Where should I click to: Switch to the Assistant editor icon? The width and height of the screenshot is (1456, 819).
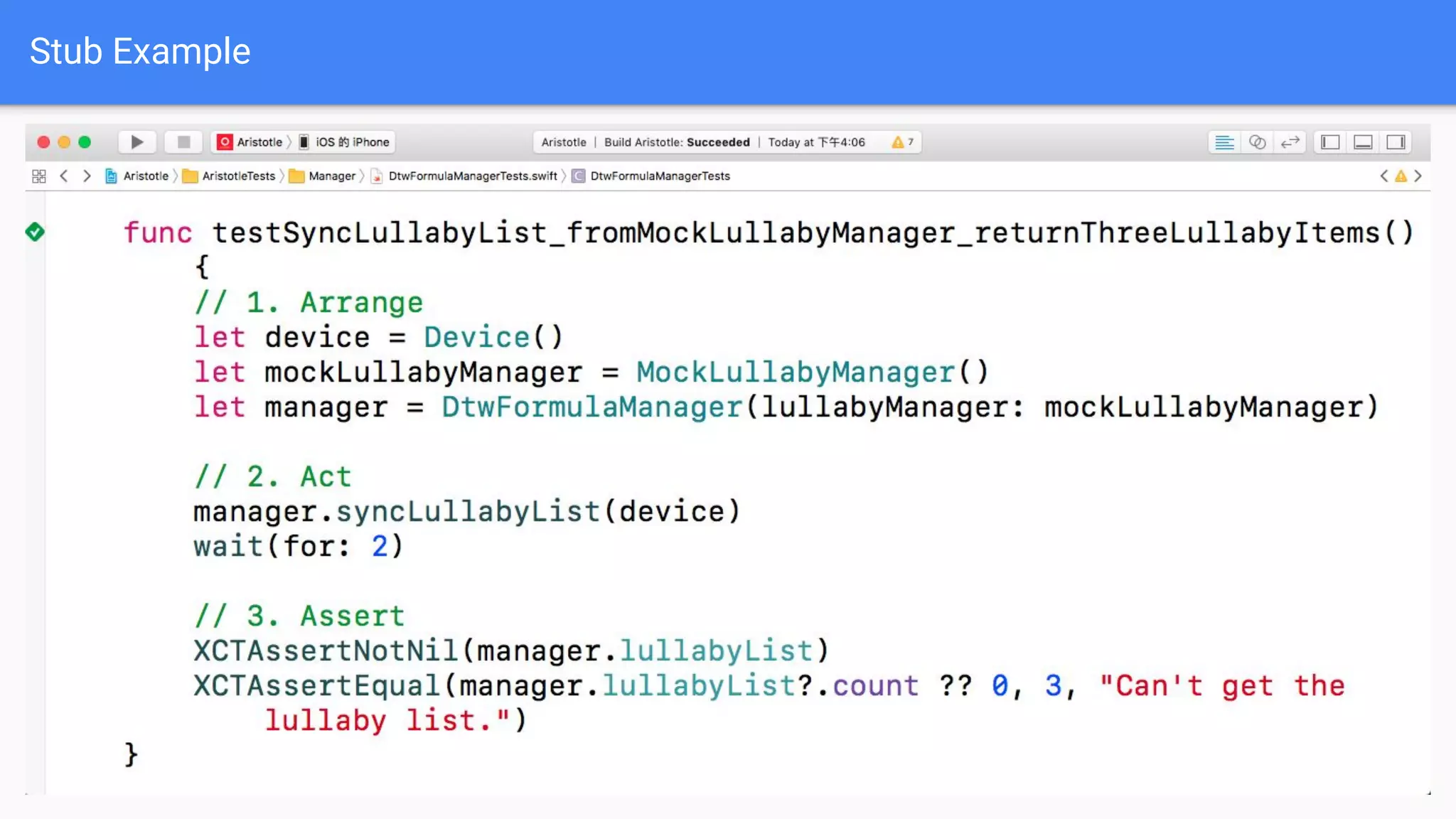click(1257, 142)
